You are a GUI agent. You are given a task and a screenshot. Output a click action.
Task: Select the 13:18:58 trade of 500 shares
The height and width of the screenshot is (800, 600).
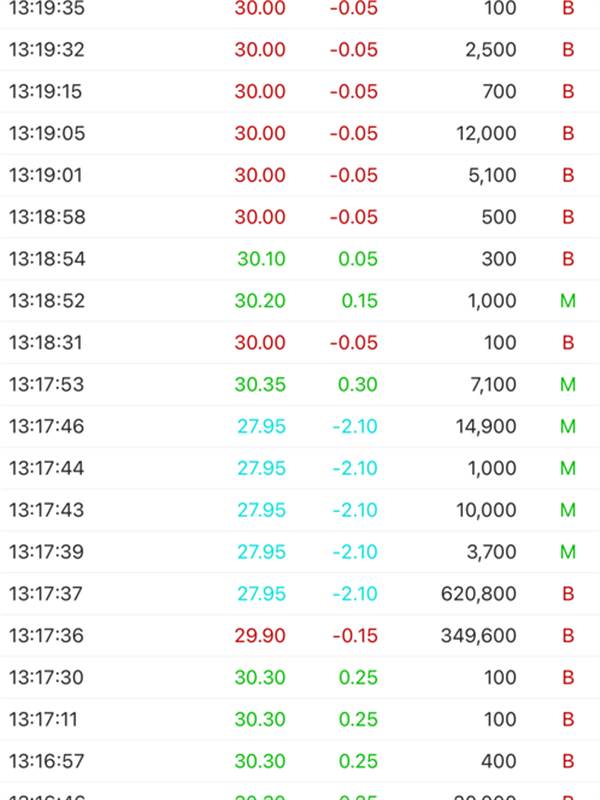pos(300,217)
